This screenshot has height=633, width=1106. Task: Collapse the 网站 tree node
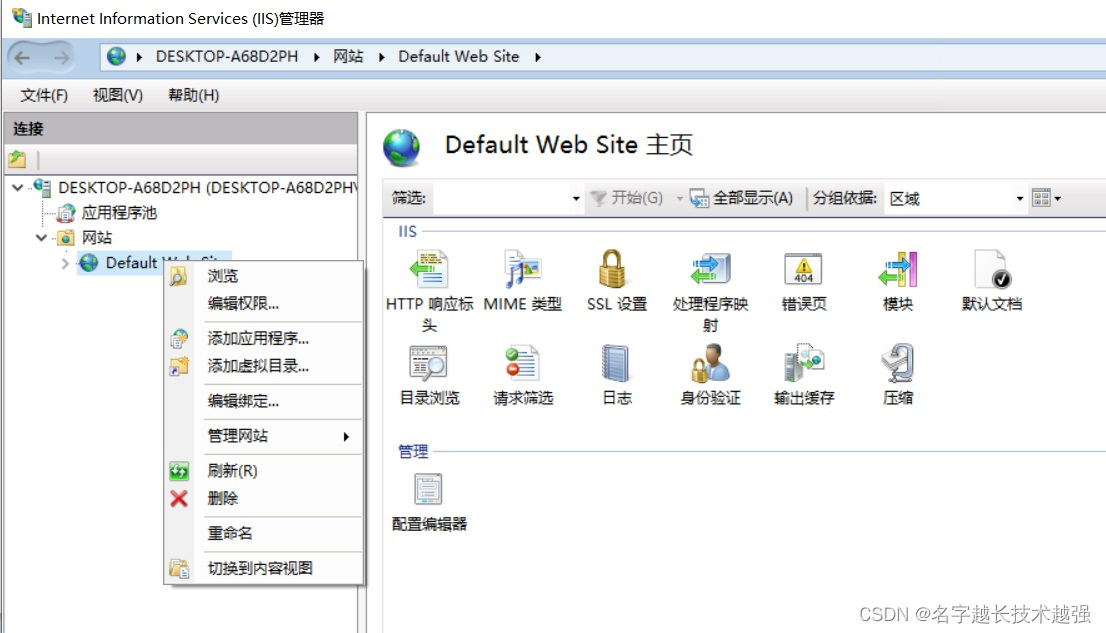click(x=41, y=238)
